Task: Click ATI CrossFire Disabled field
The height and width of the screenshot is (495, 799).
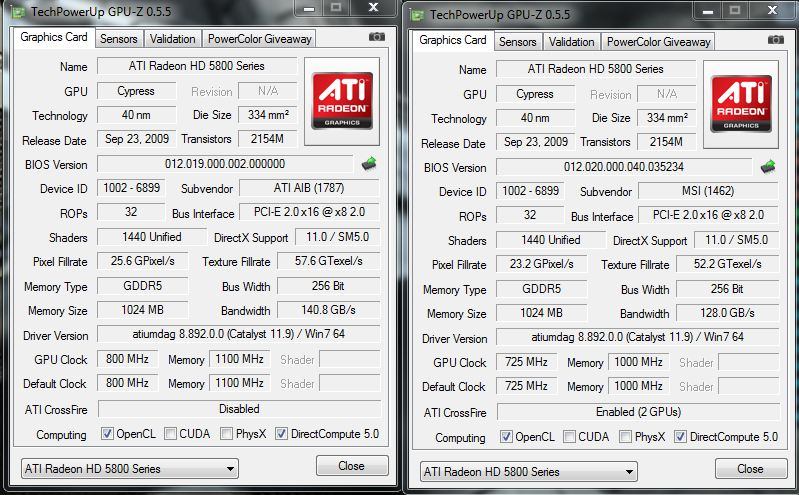Action: [239, 409]
